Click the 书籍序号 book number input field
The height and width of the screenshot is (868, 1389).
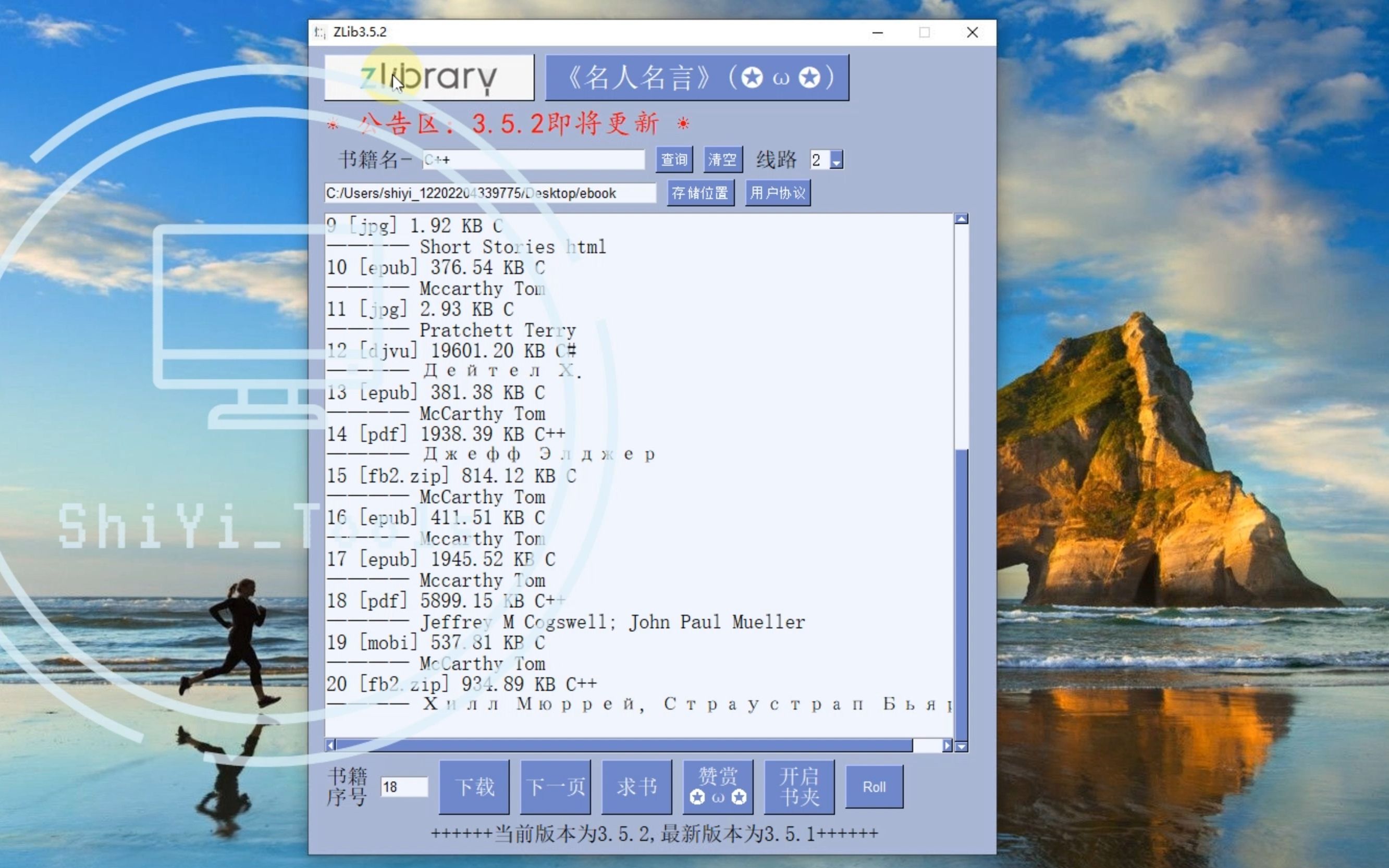pyautogui.click(x=404, y=787)
